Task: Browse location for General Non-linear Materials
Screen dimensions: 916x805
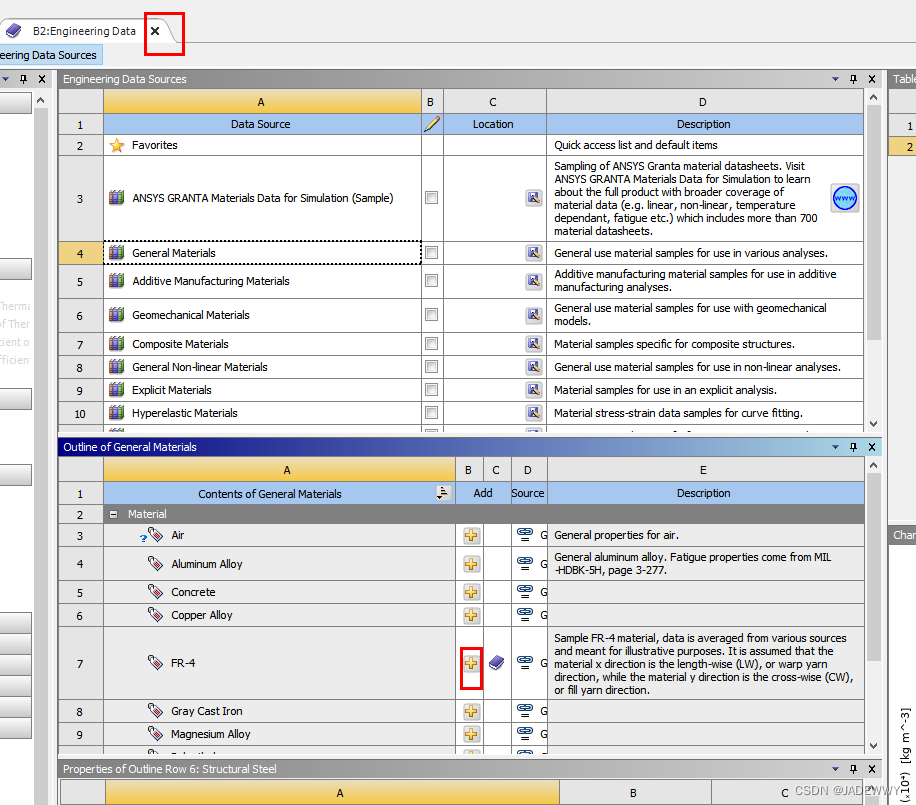Action: point(533,366)
